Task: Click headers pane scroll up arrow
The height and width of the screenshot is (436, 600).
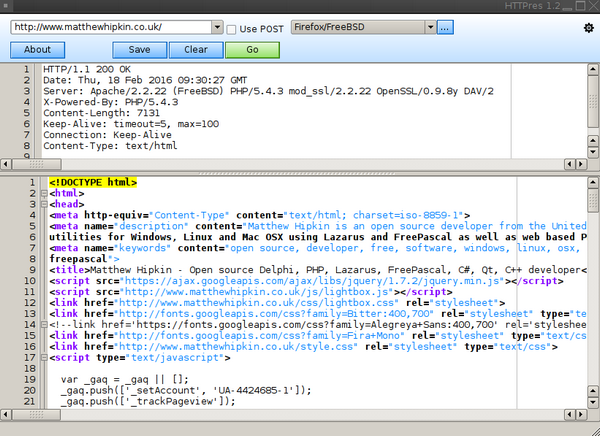Action: pyautogui.click(x=593, y=69)
